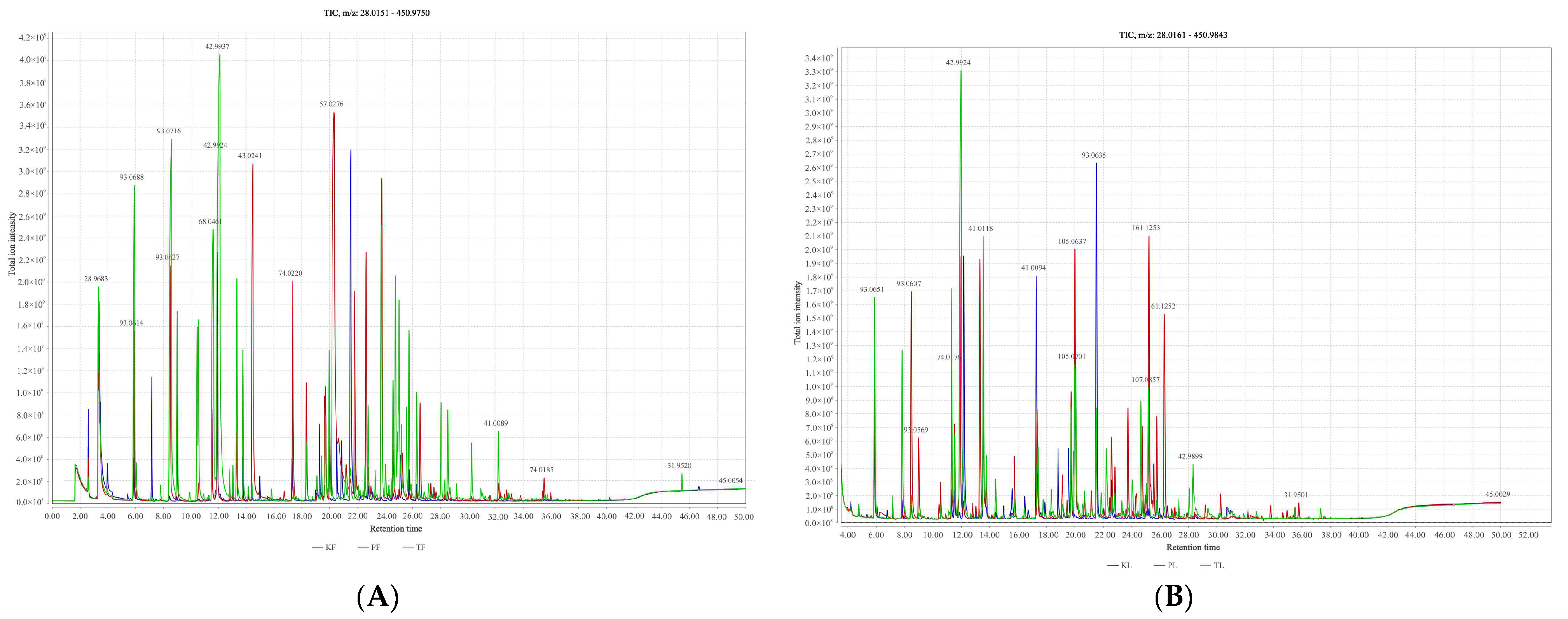Click the 161.1253 peak label
Image resolution: width=1568 pixels, height=619 pixels.
1145,228
